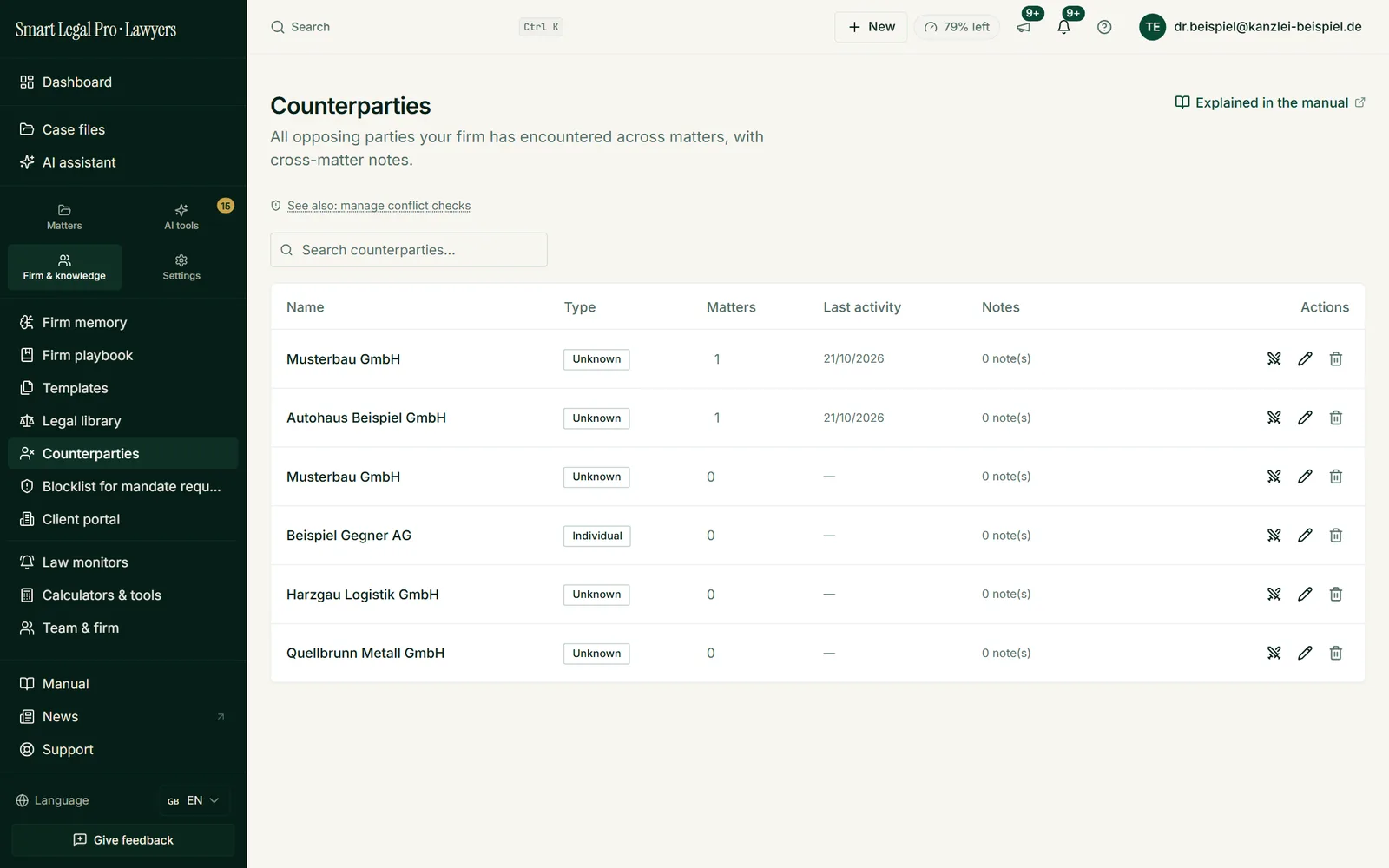The width and height of the screenshot is (1389, 868).
Task: Click the 79% left usage indicator
Action: tap(957, 27)
